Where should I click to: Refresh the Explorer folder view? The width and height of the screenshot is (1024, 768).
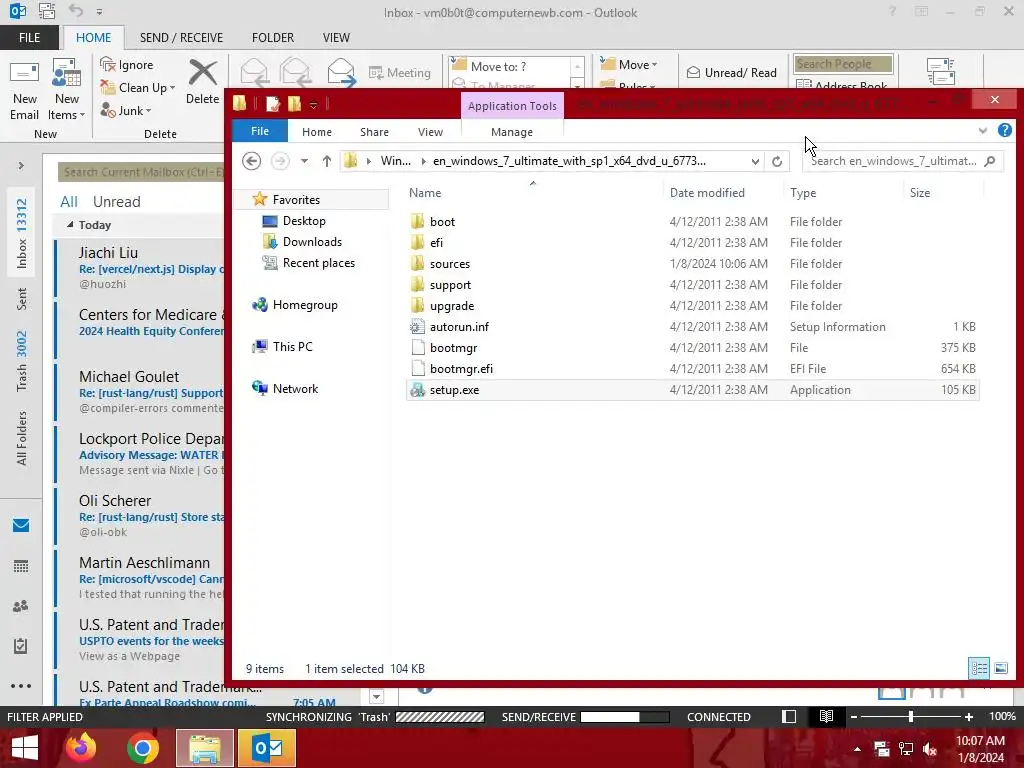777,161
